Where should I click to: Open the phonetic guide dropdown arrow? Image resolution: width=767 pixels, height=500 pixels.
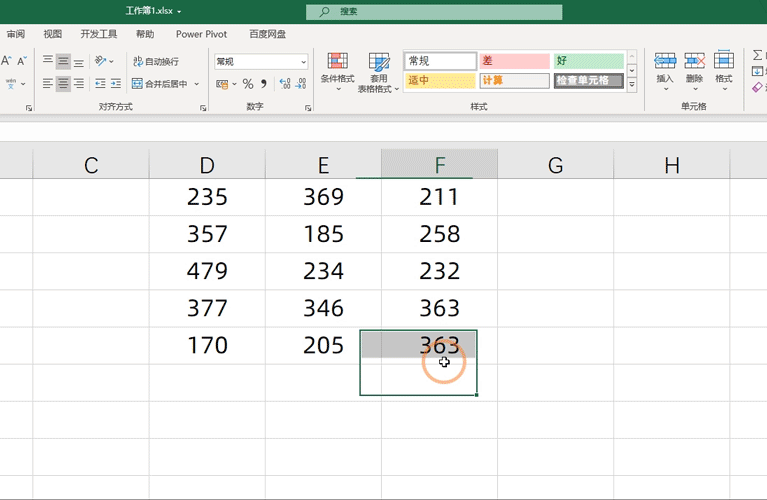point(23,84)
